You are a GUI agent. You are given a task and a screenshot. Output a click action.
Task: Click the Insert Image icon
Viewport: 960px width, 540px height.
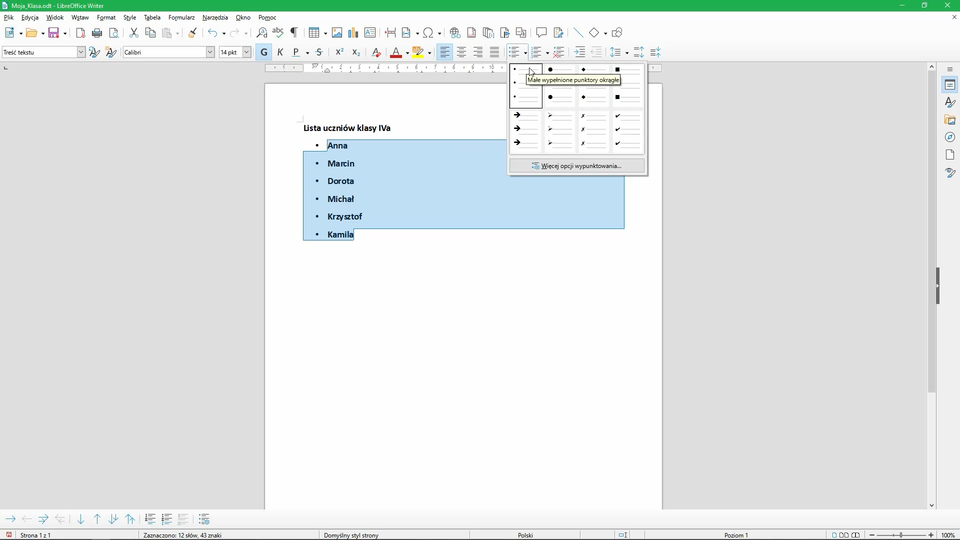337,33
